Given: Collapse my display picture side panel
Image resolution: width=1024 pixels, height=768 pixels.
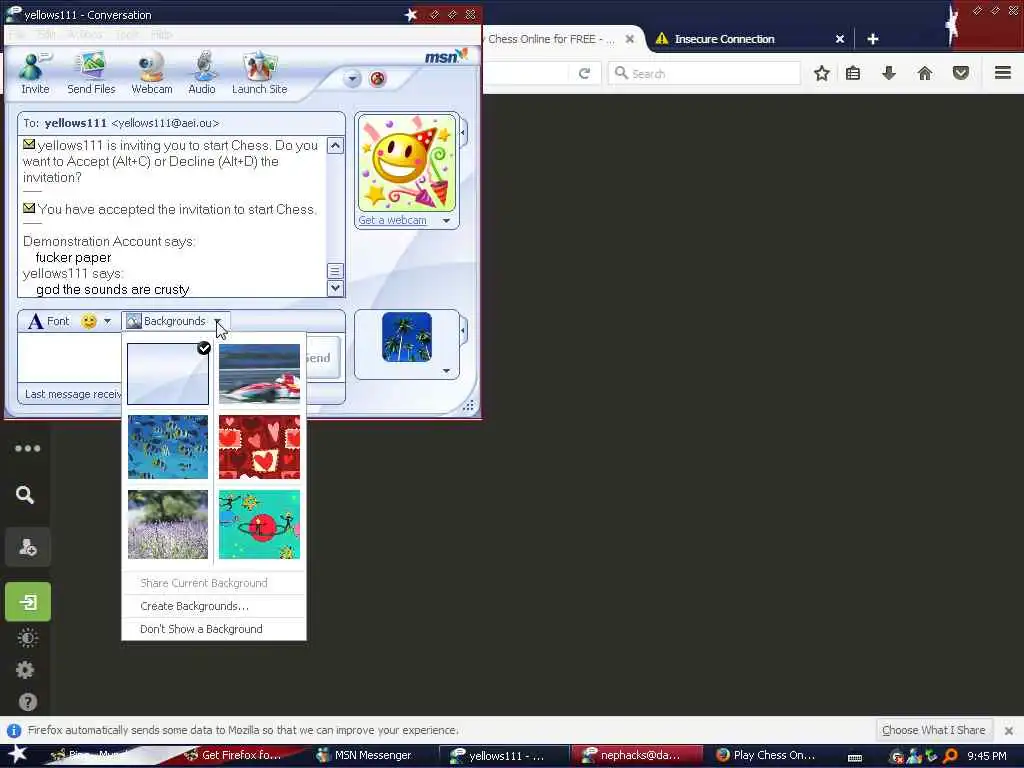Looking at the screenshot, I should click(463, 330).
